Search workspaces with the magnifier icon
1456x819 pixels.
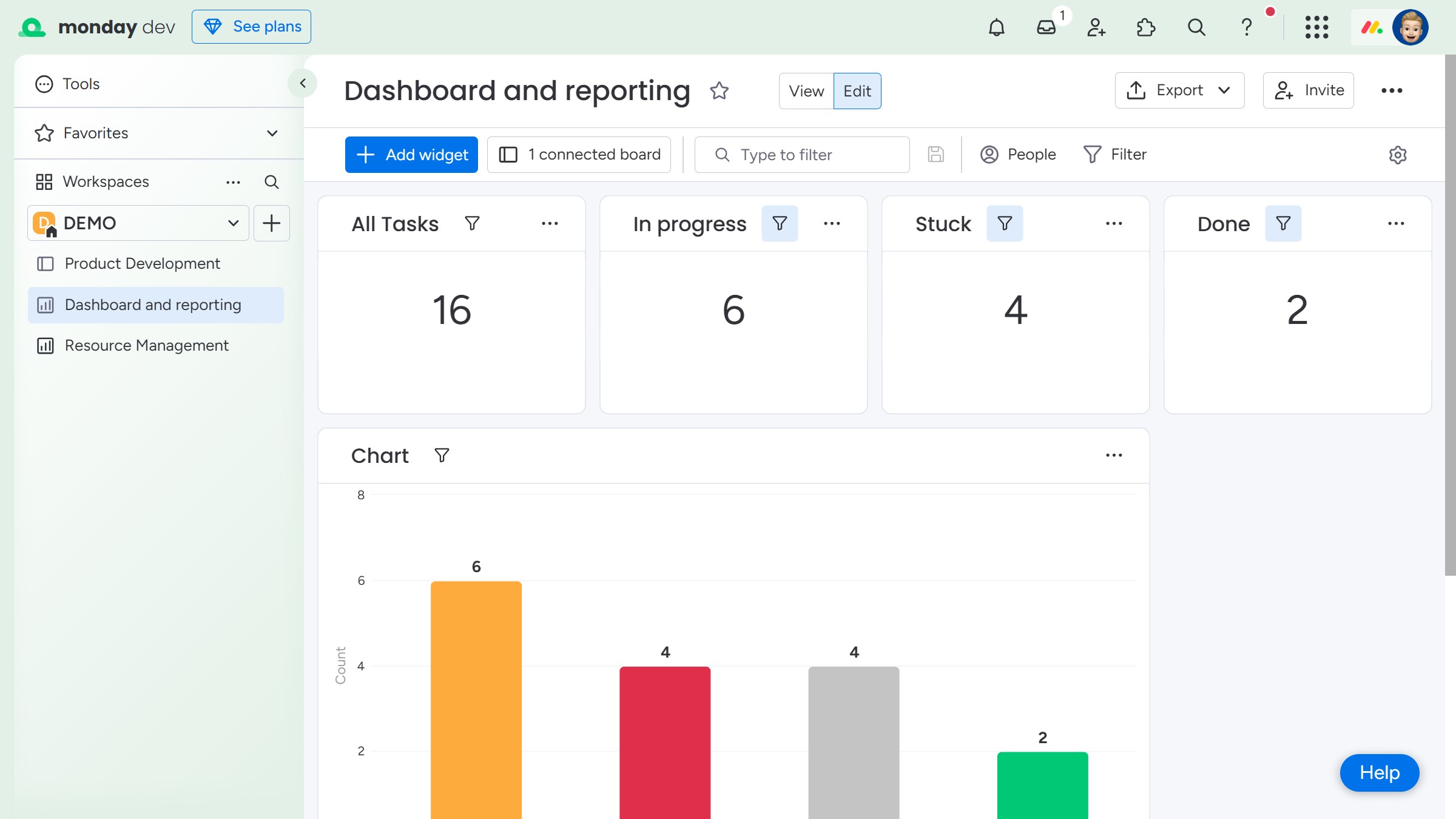[x=272, y=182]
